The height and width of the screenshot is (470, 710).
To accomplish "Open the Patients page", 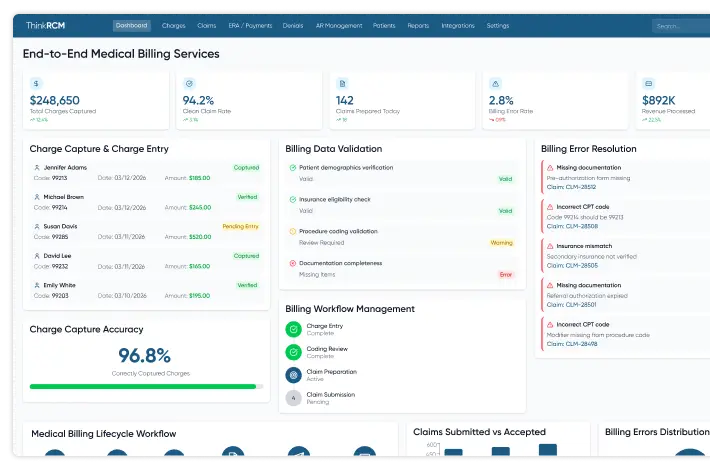I will [x=384, y=26].
